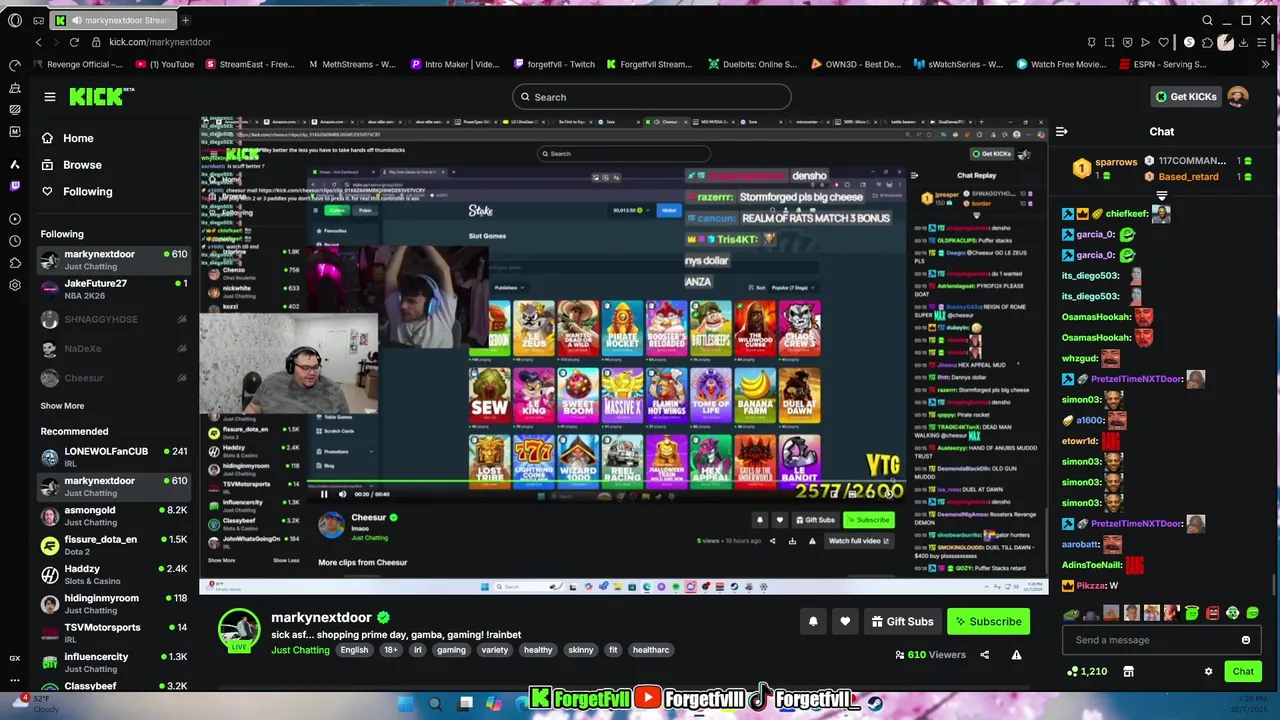Click the Get KICKs button
This screenshot has height=720, width=1280.
(x=1186, y=97)
